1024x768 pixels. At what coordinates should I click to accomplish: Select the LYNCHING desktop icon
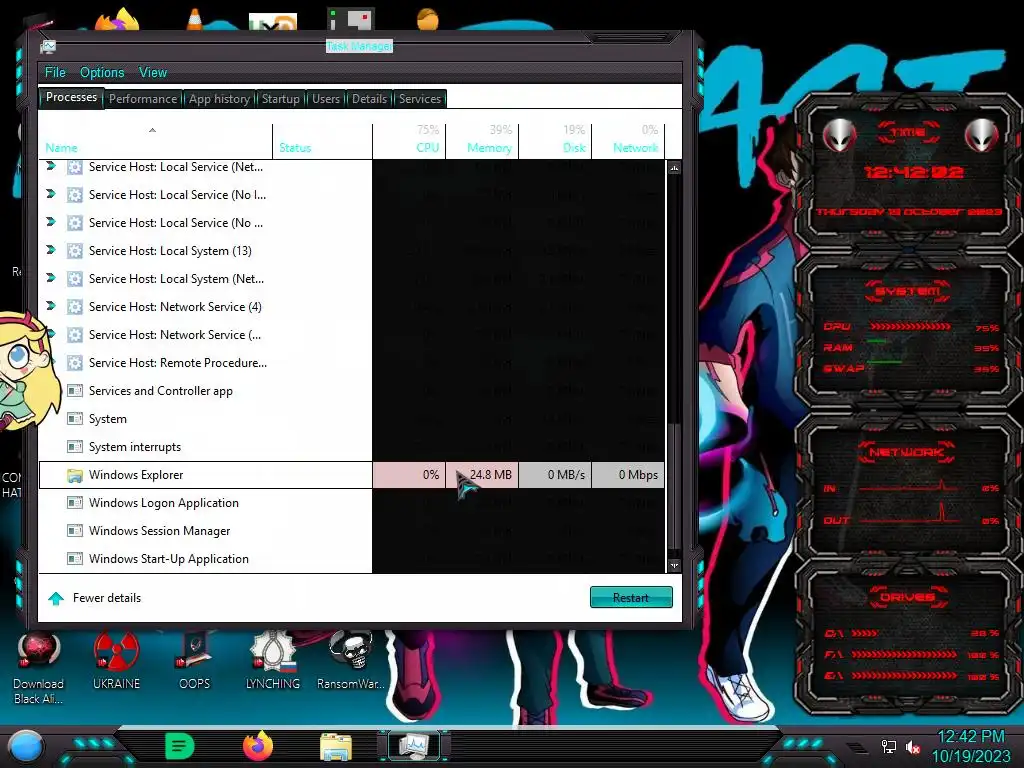click(273, 660)
